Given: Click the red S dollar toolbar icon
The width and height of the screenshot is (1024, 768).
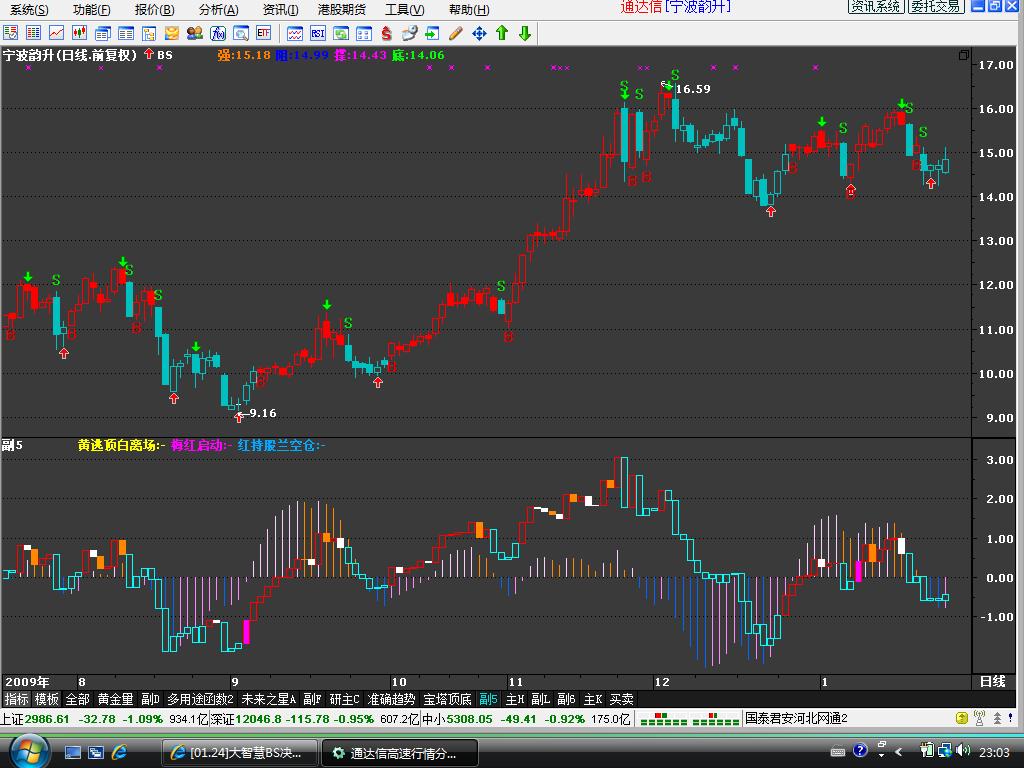Looking at the screenshot, I should coord(385,34).
